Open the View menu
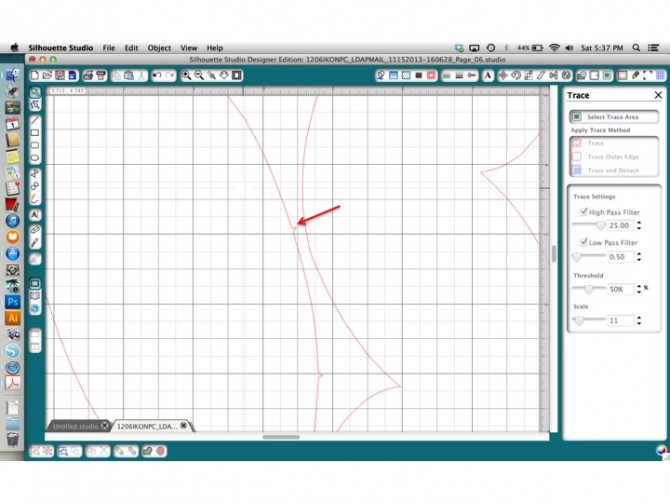The image size is (670, 503). [x=188, y=48]
